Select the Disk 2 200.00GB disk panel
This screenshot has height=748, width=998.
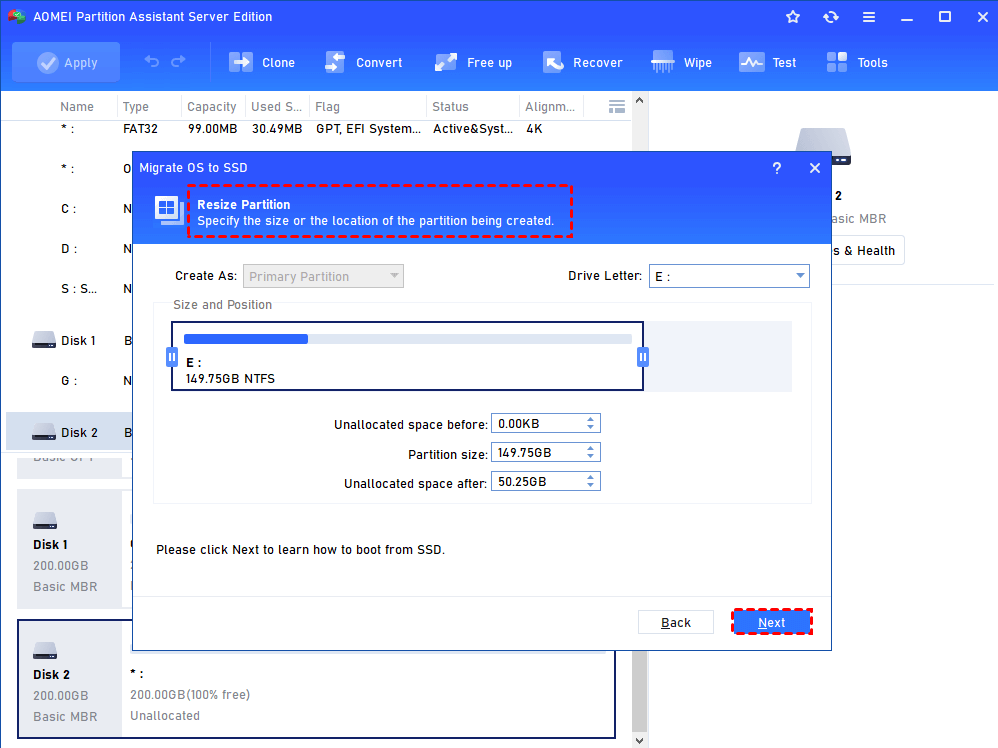69,679
